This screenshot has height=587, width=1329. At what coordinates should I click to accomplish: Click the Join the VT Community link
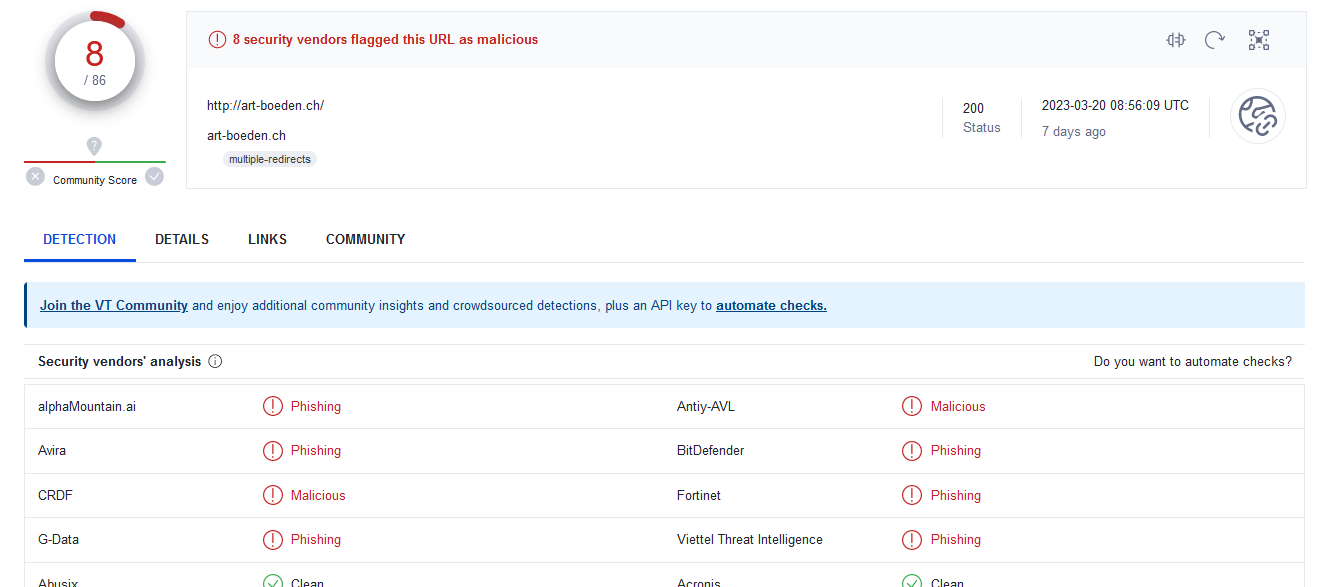tap(114, 306)
